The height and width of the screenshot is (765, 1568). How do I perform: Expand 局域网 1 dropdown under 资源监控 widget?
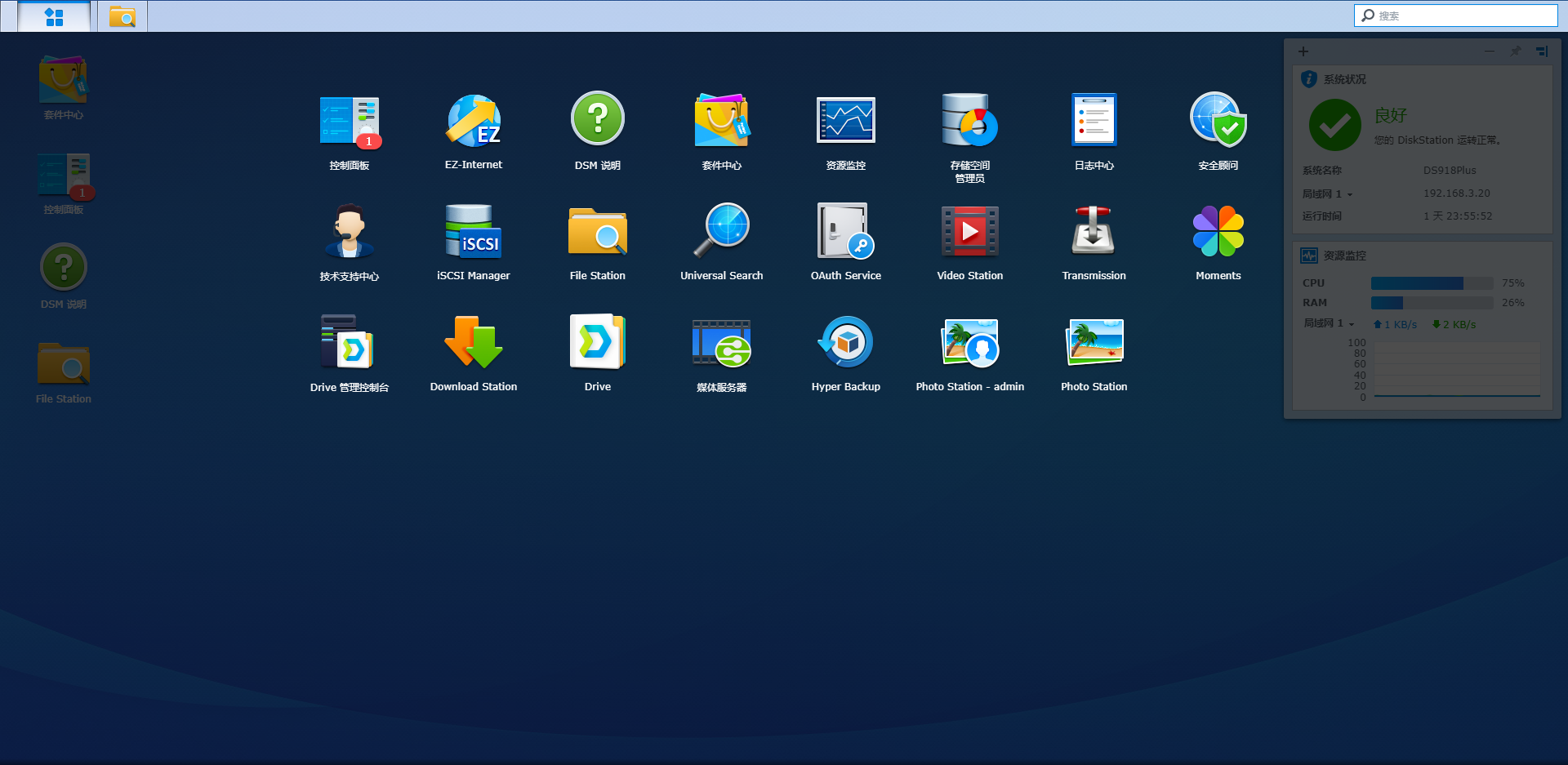click(x=1329, y=324)
